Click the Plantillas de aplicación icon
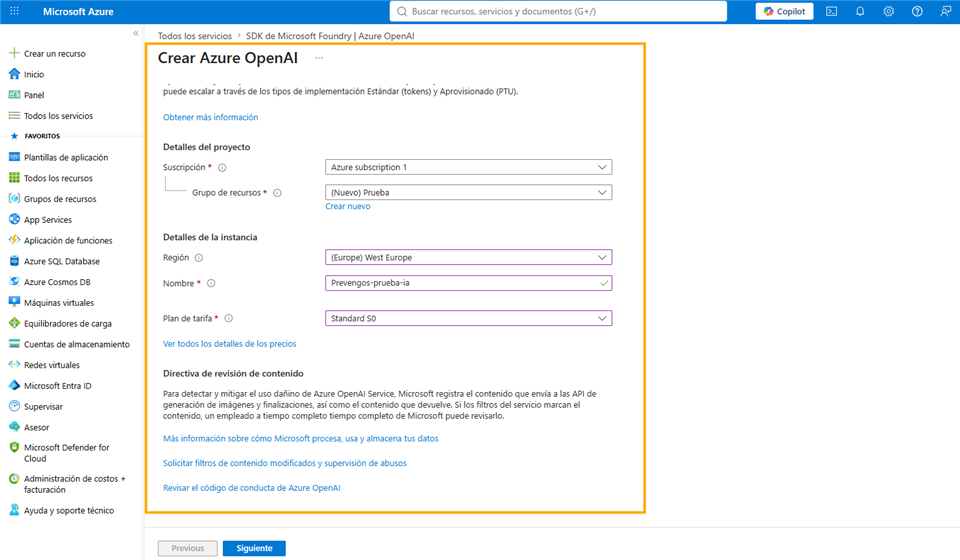This screenshot has height=560, width=960. [x=14, y=157]
